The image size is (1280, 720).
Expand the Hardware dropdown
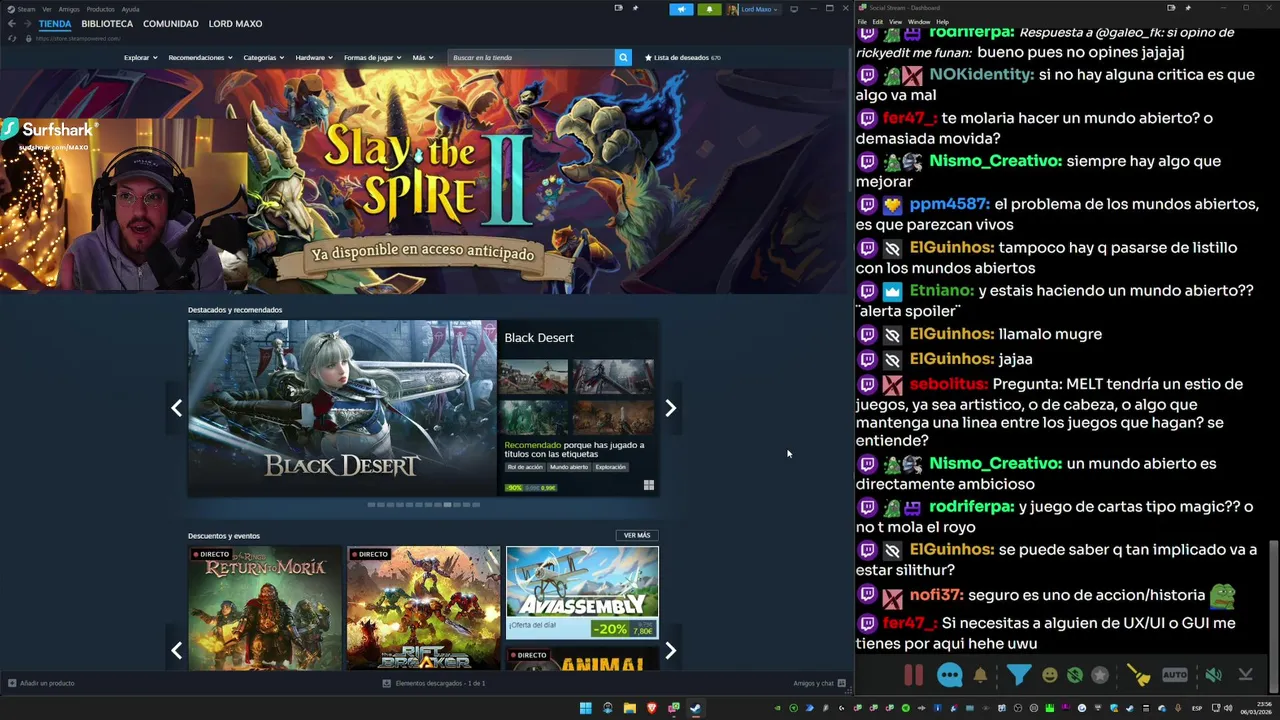[x=314, y=58]
